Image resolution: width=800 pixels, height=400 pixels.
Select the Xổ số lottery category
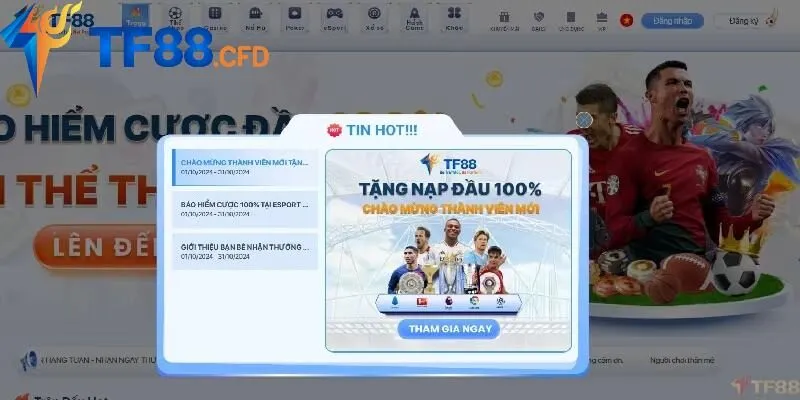374,18
